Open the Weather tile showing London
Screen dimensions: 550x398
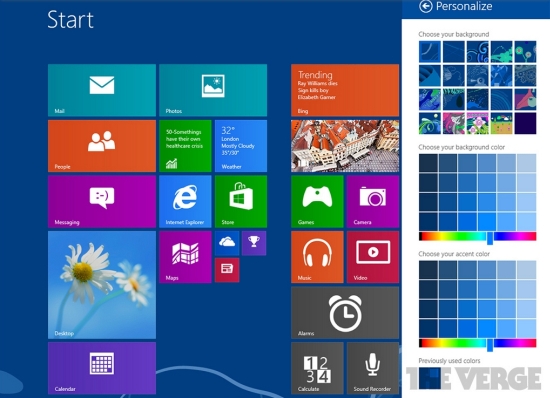(x=241, y=146)
